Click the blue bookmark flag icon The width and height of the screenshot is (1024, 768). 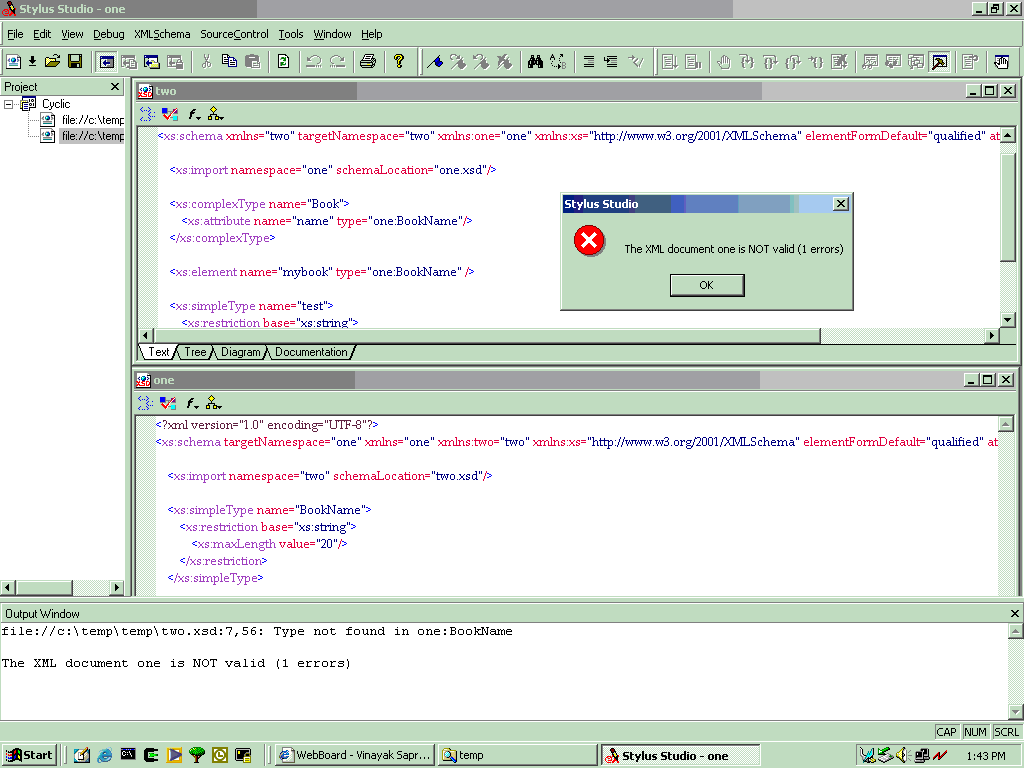(435, 61)
